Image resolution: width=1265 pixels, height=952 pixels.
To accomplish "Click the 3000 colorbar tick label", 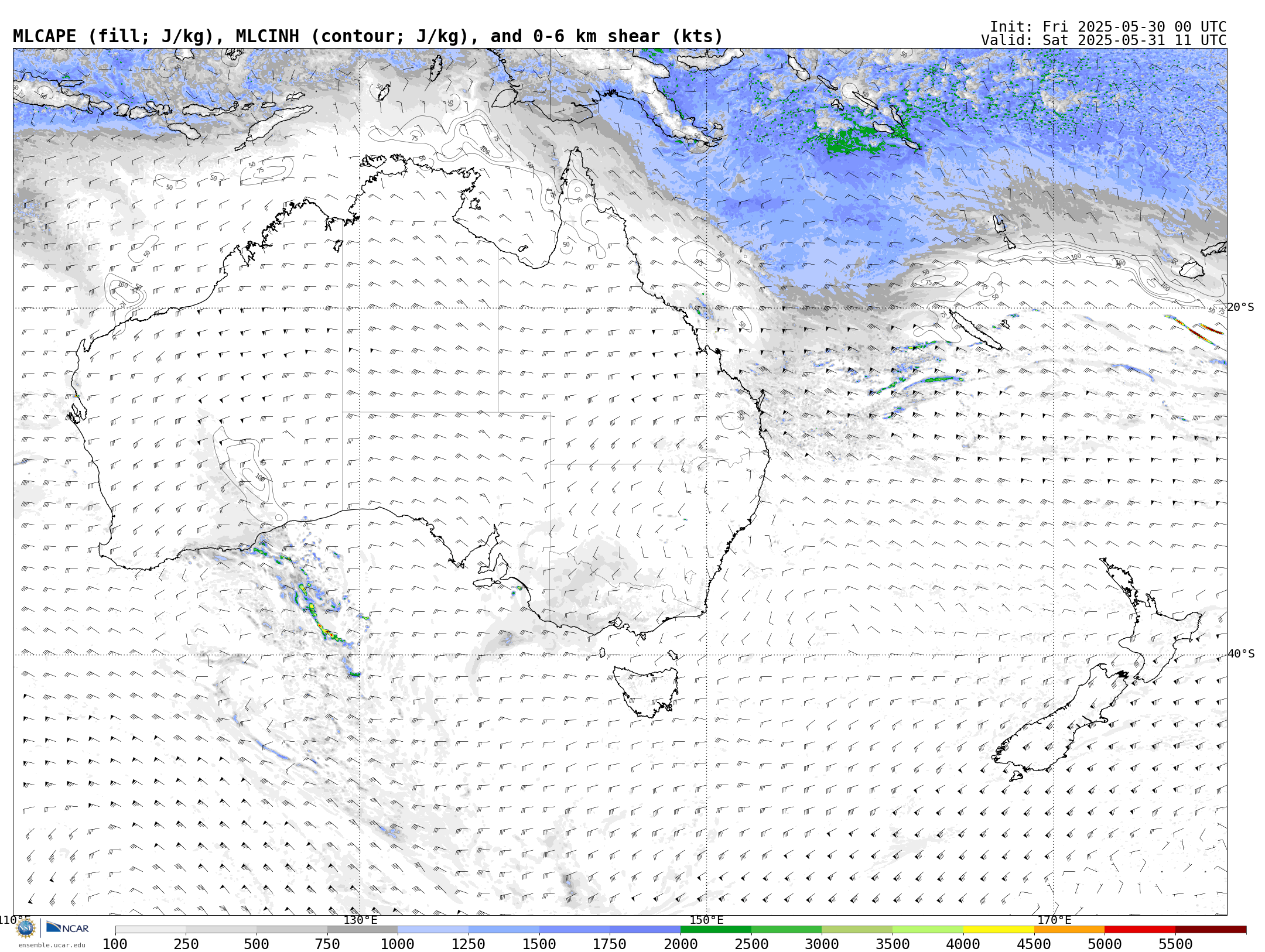I will [x=822, y=944].
